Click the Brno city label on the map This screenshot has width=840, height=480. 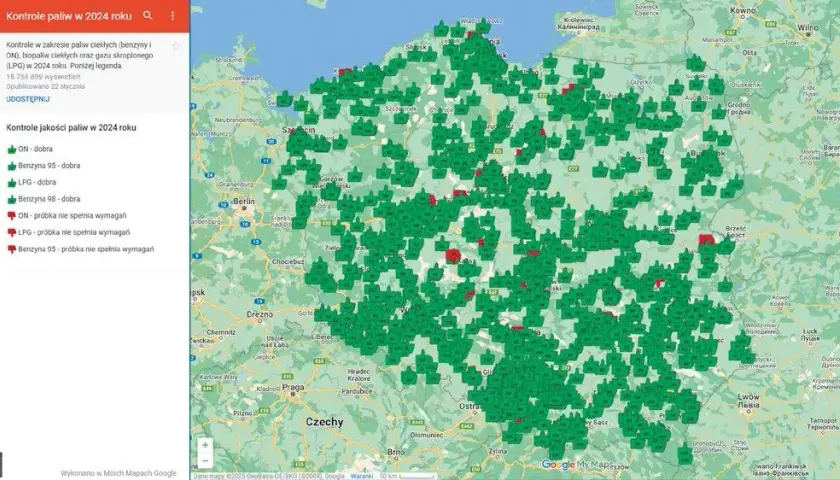[396, 452]
